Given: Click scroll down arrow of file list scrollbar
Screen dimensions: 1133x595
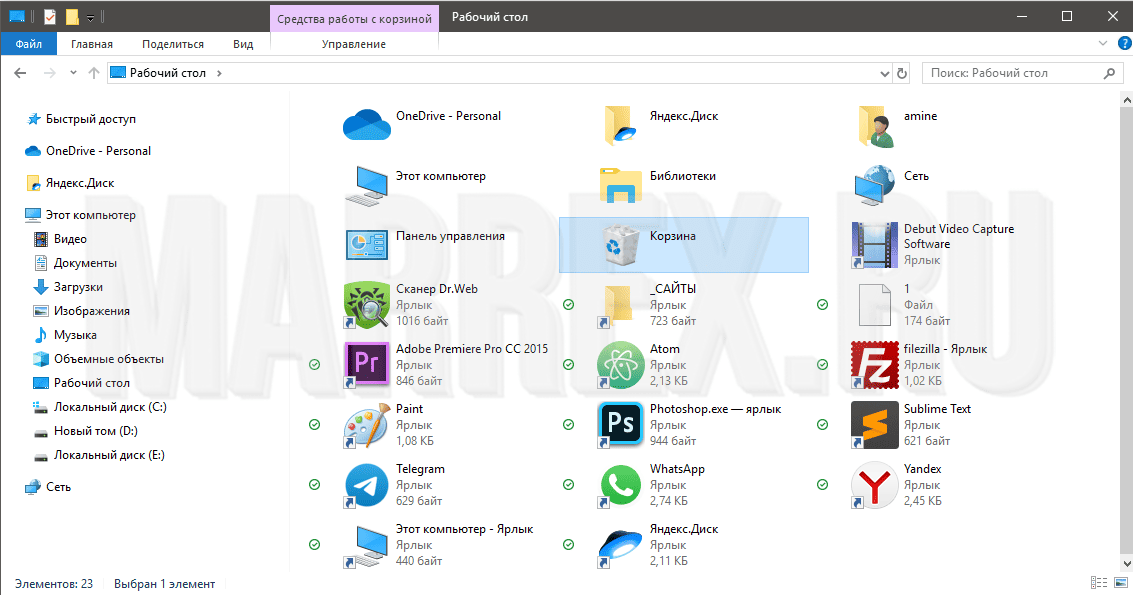Looking at the screenshot, I should click(x=1126, y=563).
